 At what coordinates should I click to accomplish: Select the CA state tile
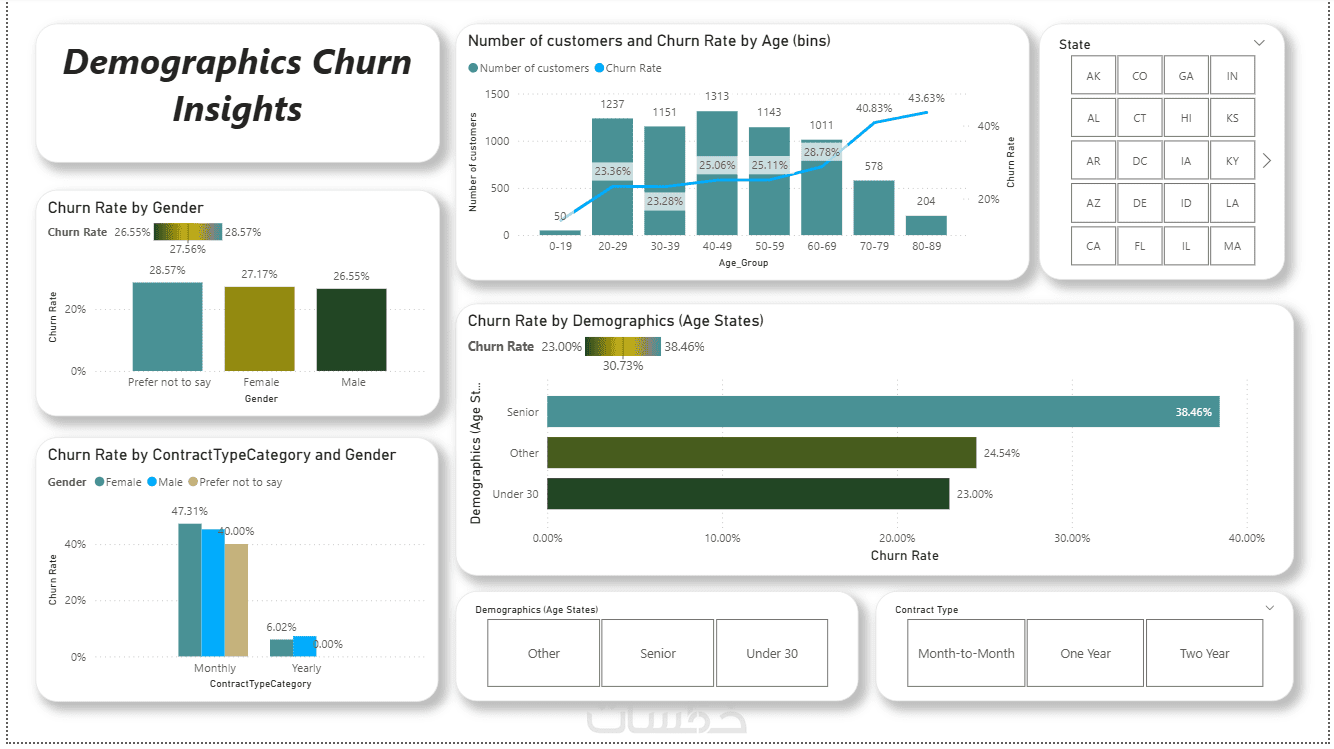(1093, 246)
